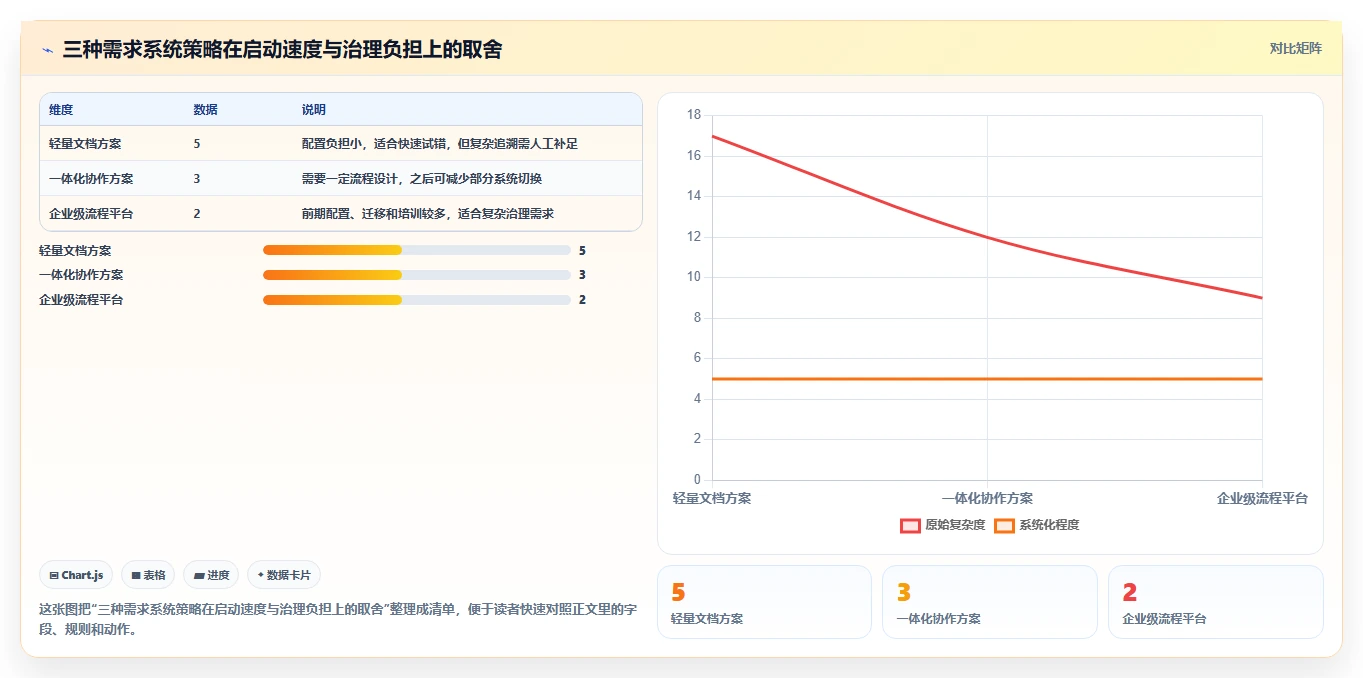
Task: Click the 数据 column header
Action: pos(205,110)
